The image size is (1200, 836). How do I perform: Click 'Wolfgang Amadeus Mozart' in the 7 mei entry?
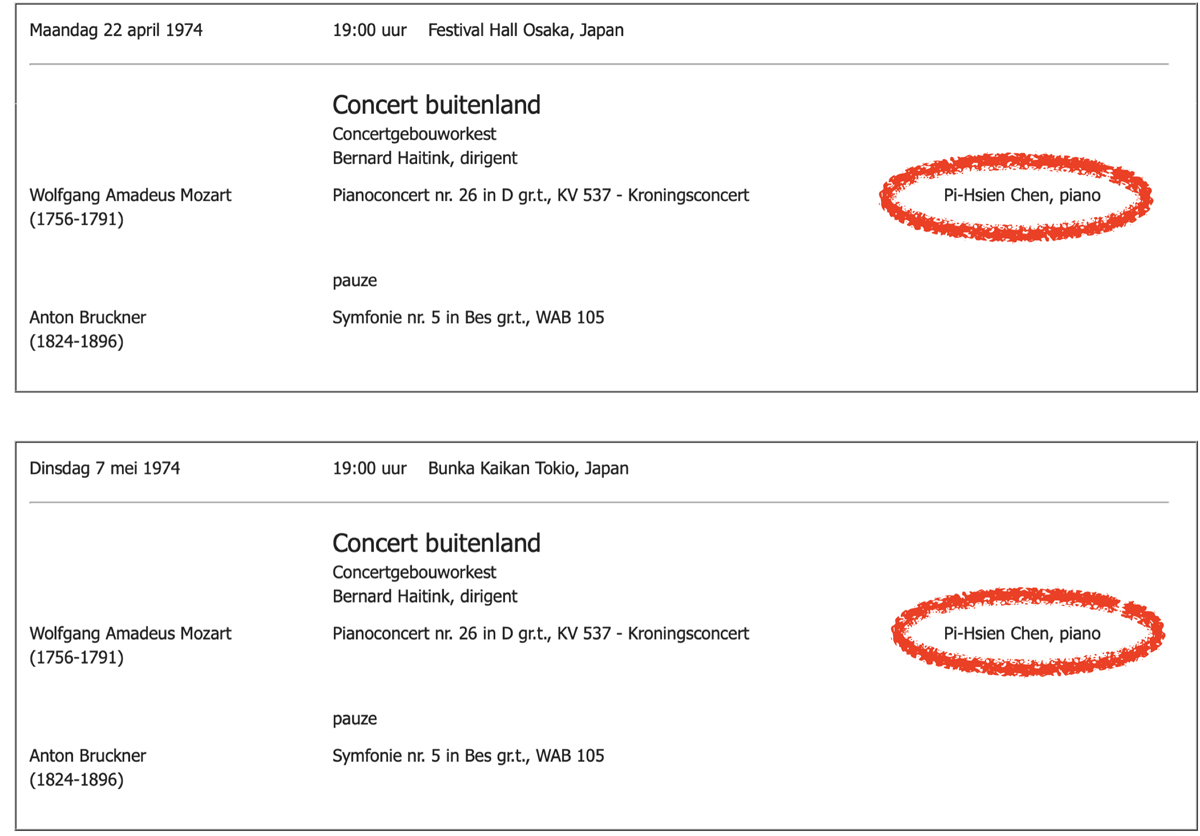[x=130, y=633]
